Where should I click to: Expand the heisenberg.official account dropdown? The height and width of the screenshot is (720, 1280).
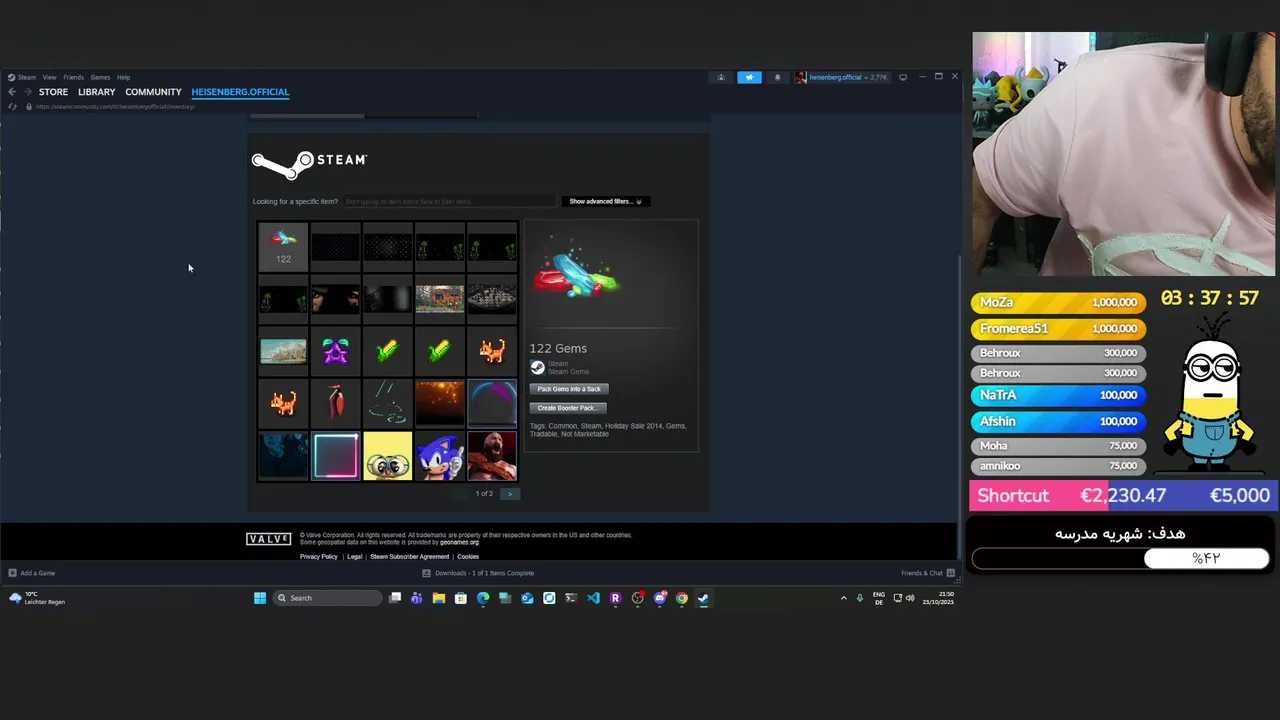tap(842, 77)
